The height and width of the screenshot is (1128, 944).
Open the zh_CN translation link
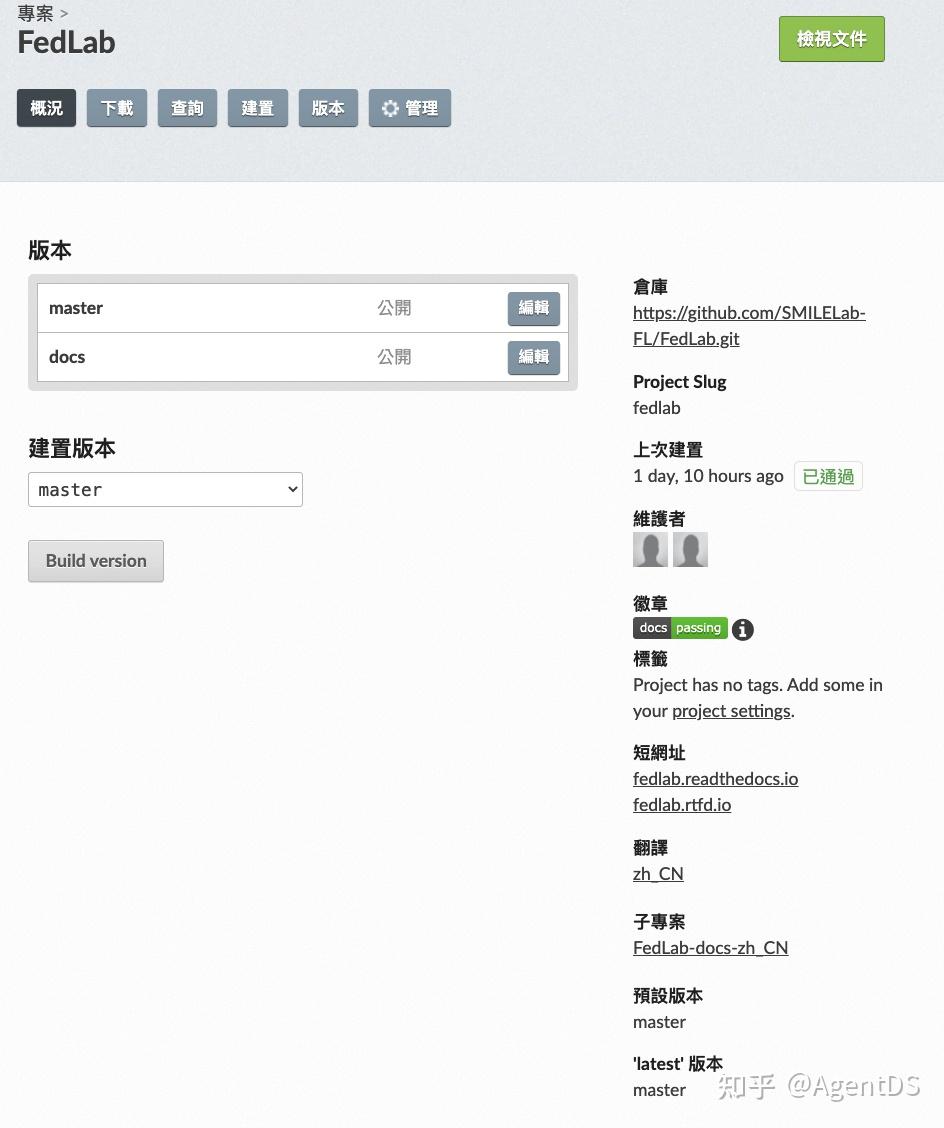pyautogui.click(x=657, y=873)
